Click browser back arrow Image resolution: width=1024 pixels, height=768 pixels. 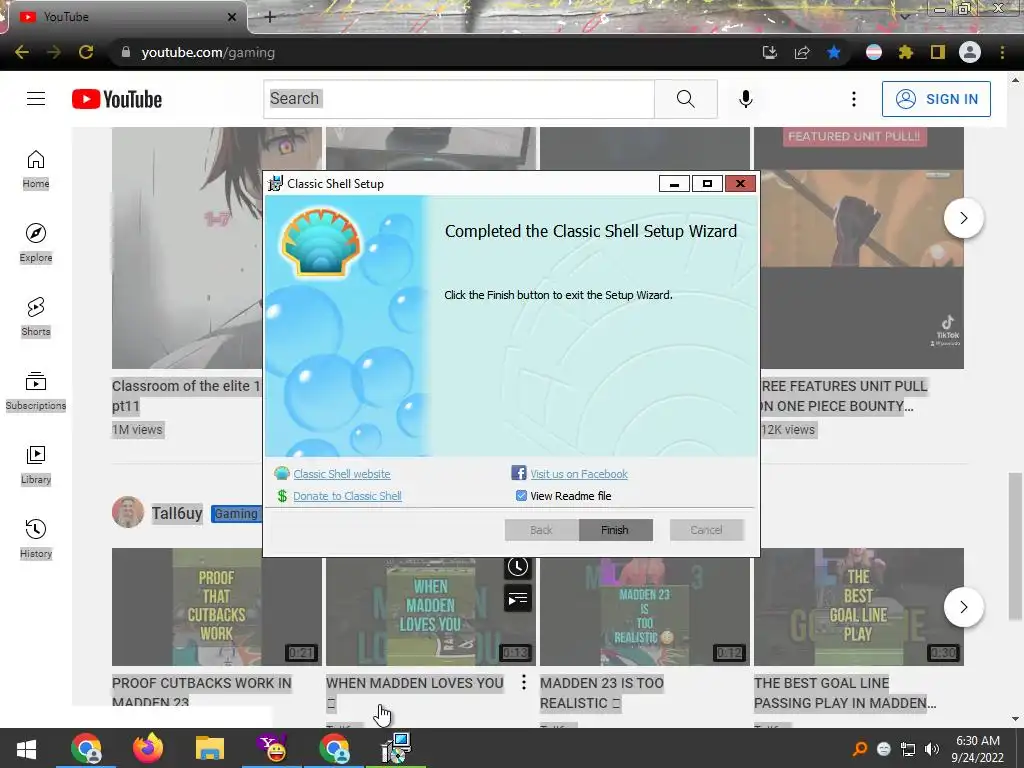tap(22, 52)
